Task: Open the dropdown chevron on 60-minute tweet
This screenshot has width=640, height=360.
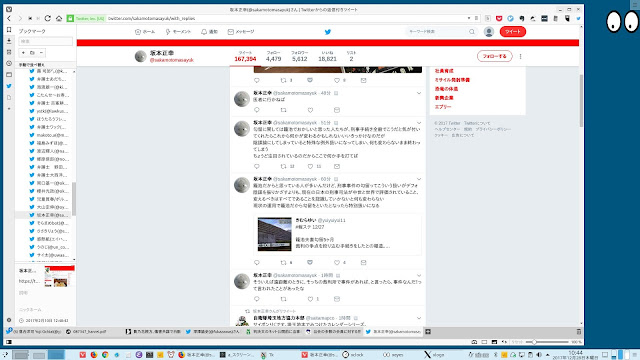Action: coord(419,179)
